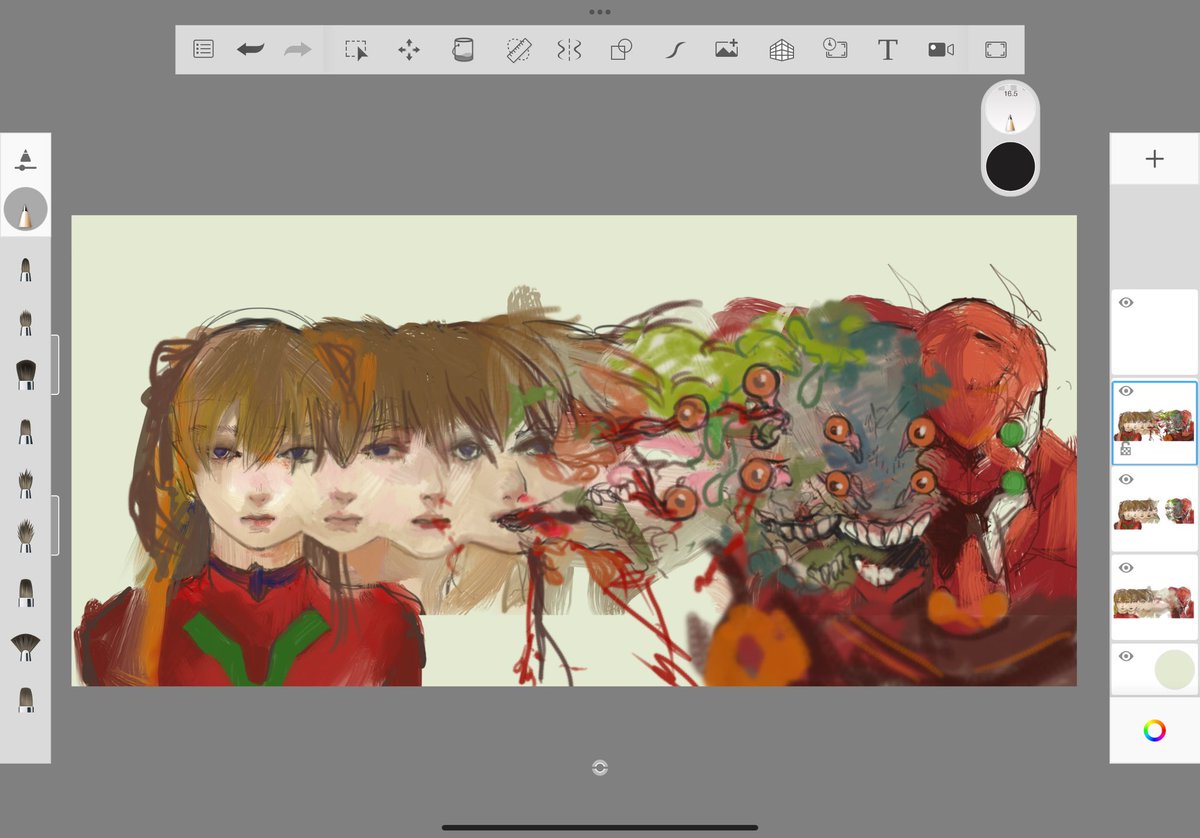Image resolution: width=1200 pixels, height=838 pixels.
Task: Select the fourth layer thumbnail
Action: coord(1154,598)
